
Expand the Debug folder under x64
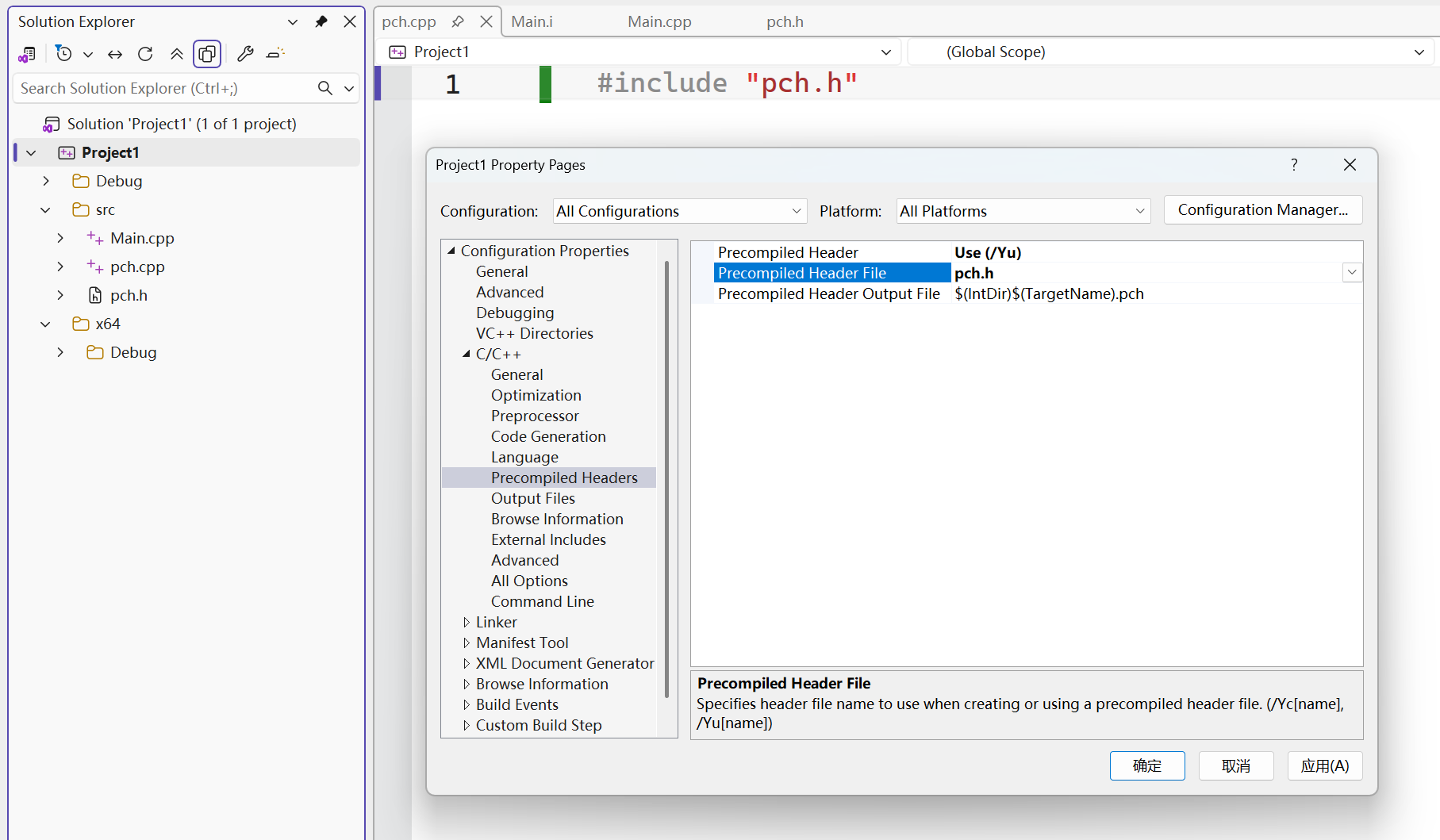[60, 353]
